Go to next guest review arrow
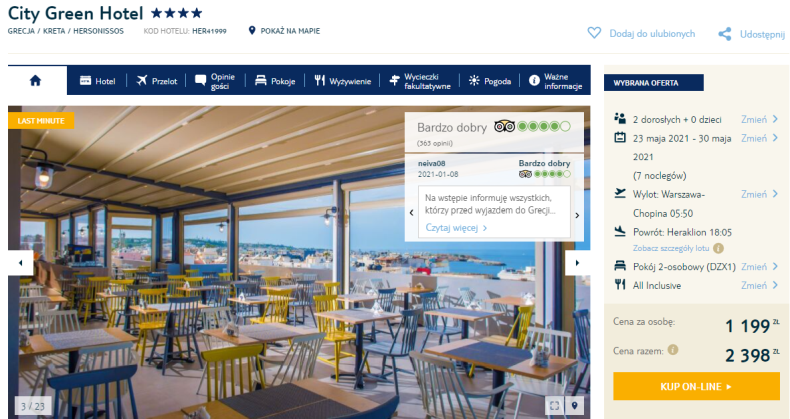Image resolution: width=790 pixels, height=419 pixels. coord(577,215)
